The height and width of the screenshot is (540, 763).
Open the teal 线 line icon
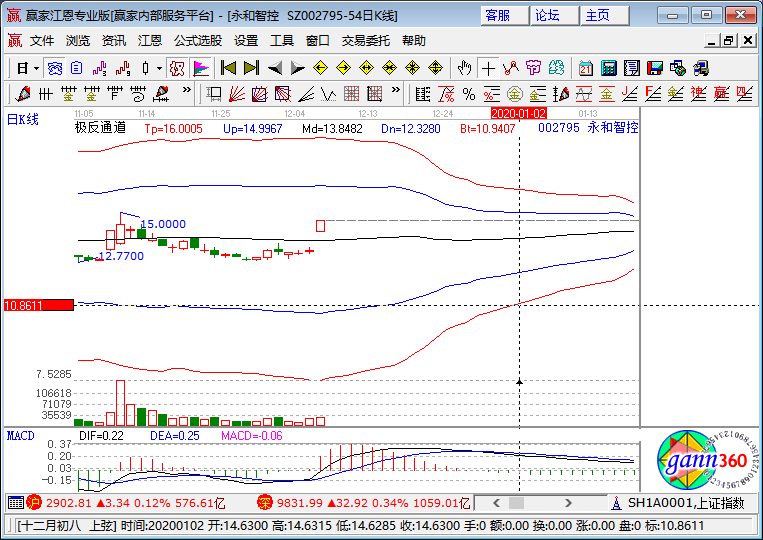(x=556, y=68)
